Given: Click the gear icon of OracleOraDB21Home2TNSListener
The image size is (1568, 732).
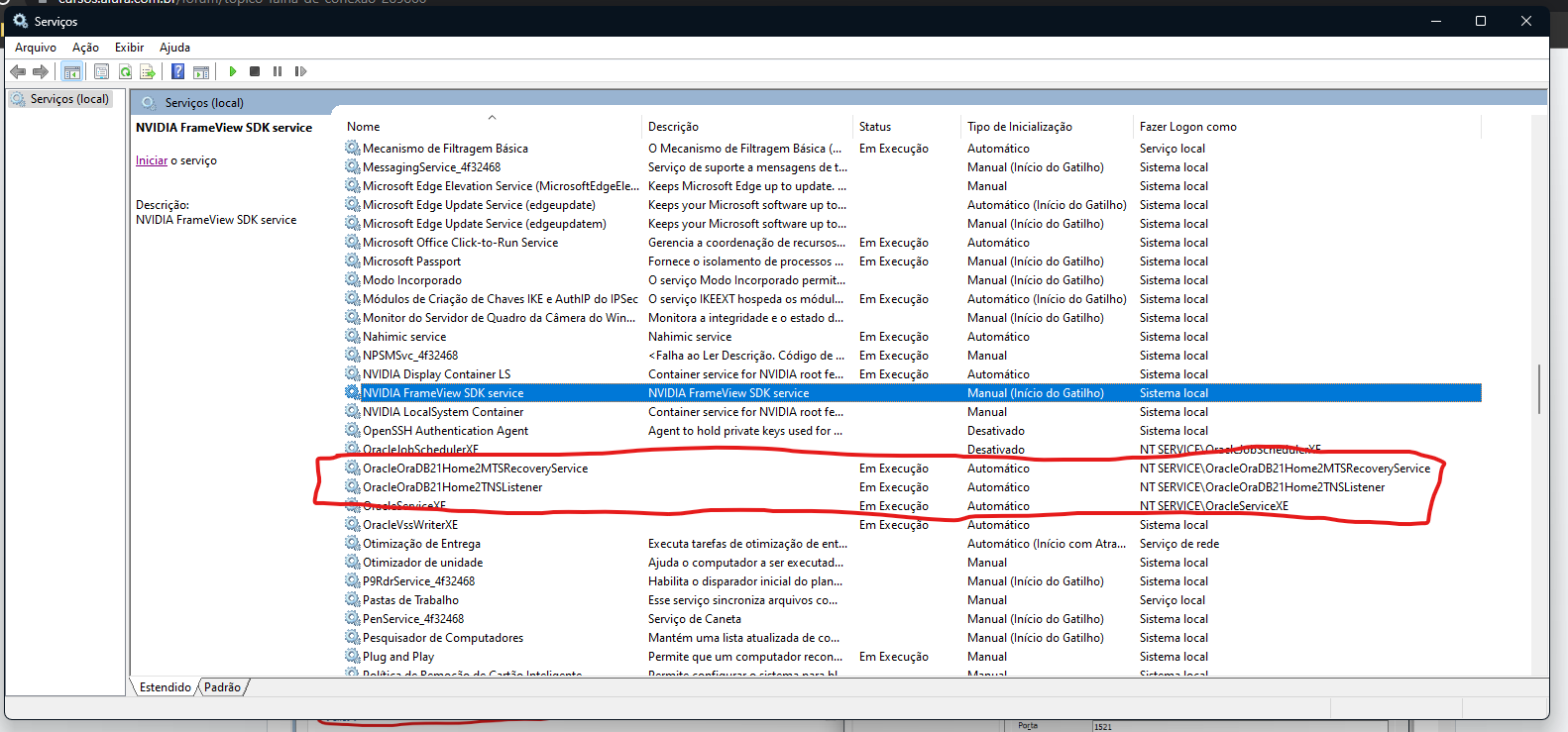Looking at the screenshot, I should click(353, 487).
